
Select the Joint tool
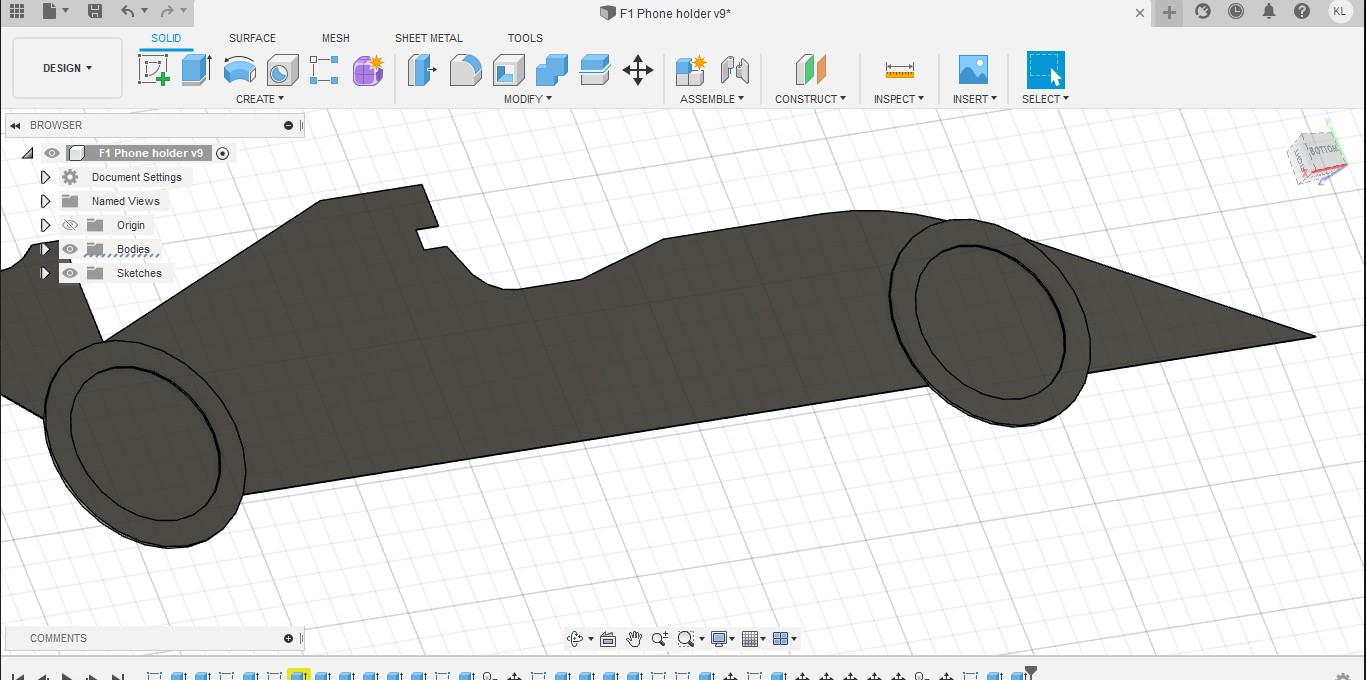click(735, 70)
